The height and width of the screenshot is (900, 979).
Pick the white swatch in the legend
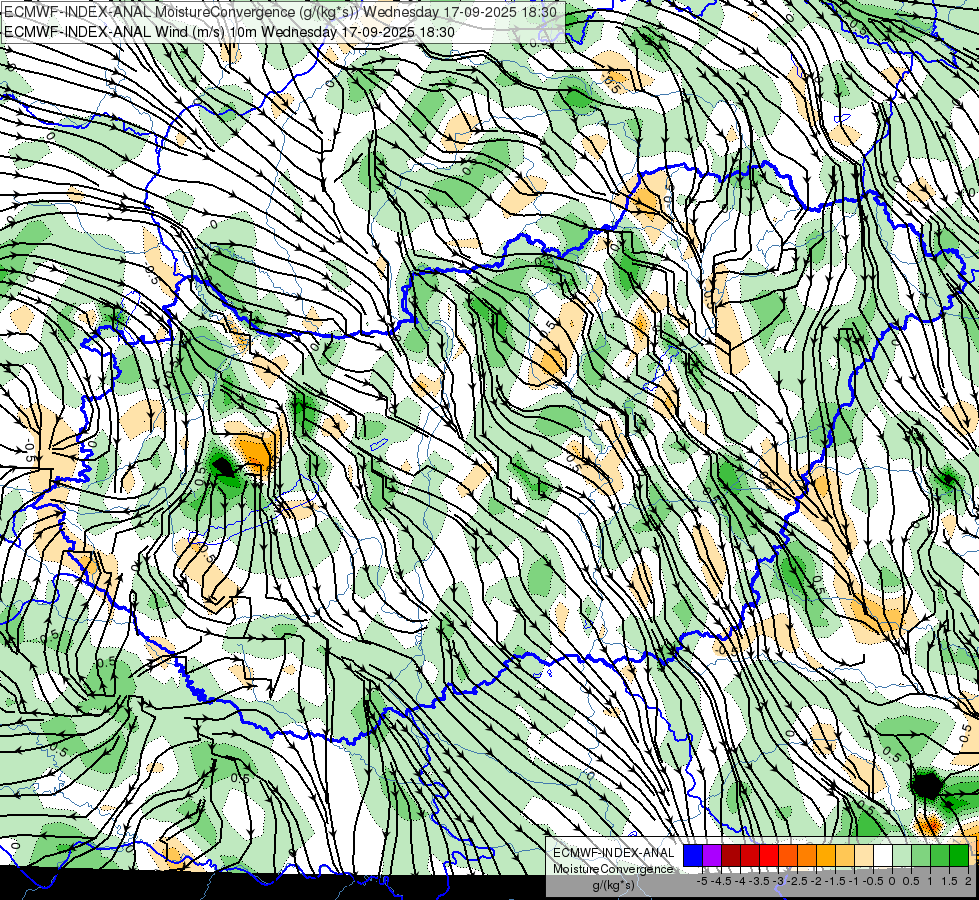[883, 855]
